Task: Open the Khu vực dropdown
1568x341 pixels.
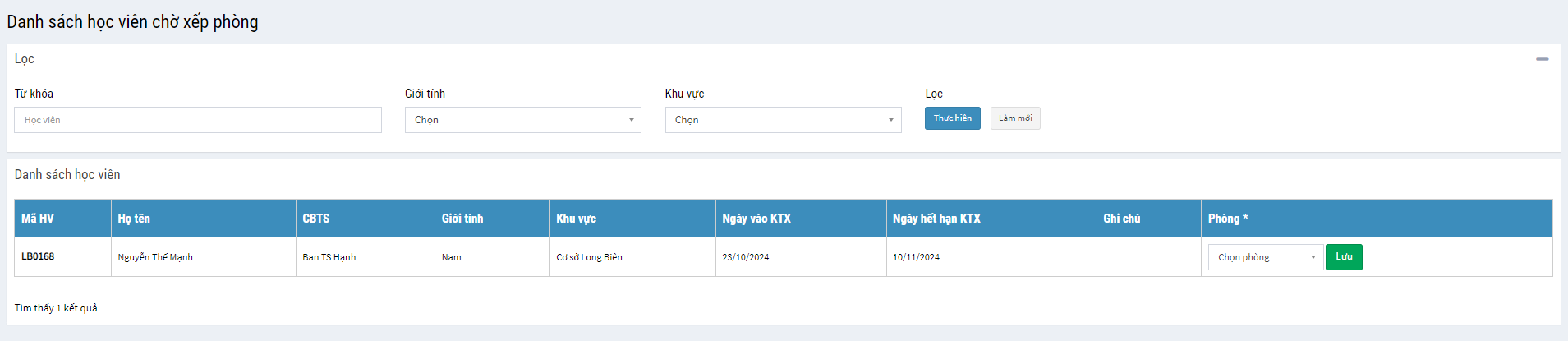Action: [x=783, y=120]
